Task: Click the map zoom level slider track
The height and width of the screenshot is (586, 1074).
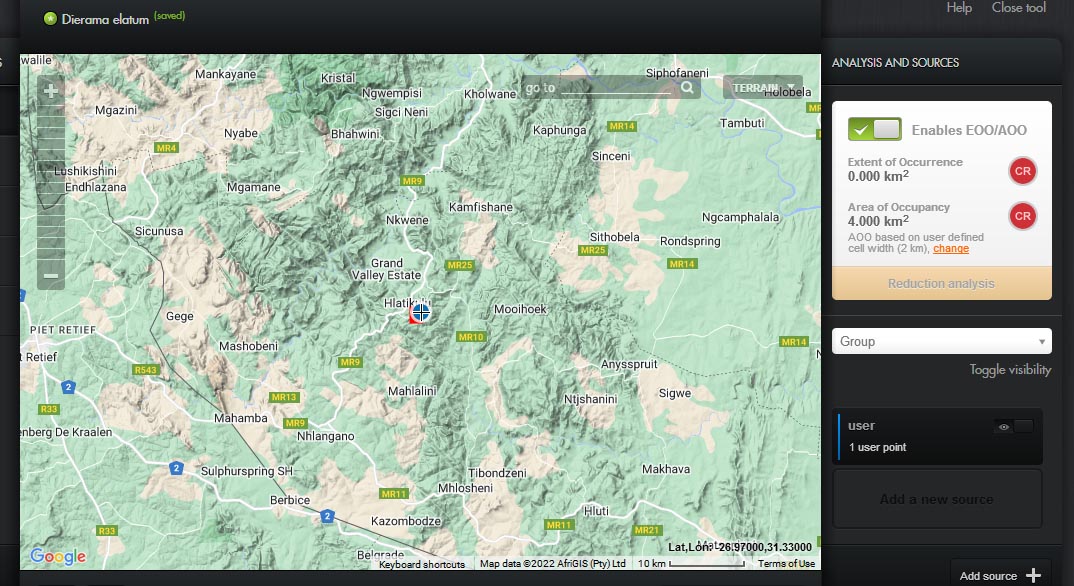Action: [x=51, y=180]
